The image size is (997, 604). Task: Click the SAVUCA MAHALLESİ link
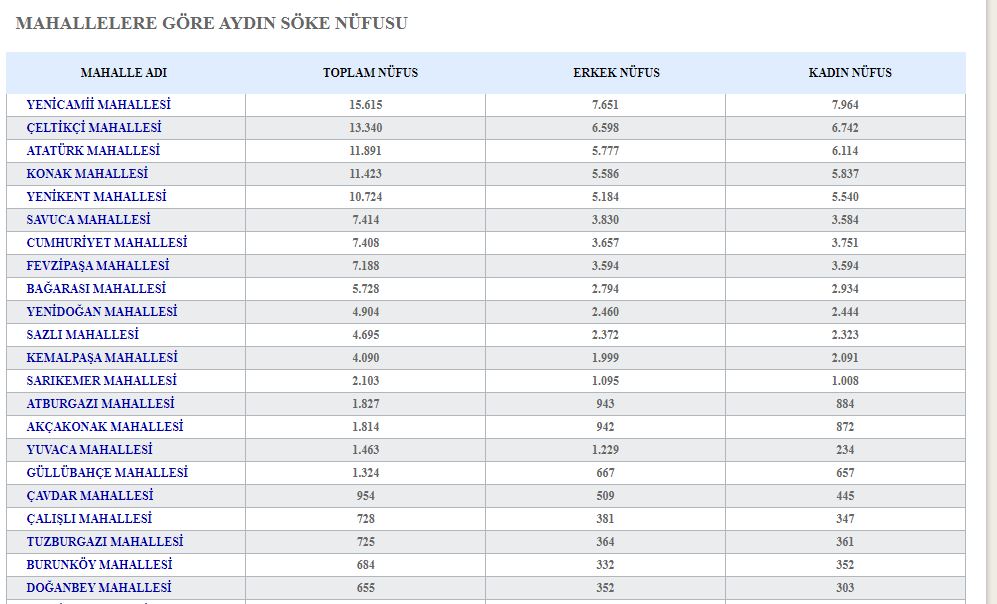coord(88,219)
